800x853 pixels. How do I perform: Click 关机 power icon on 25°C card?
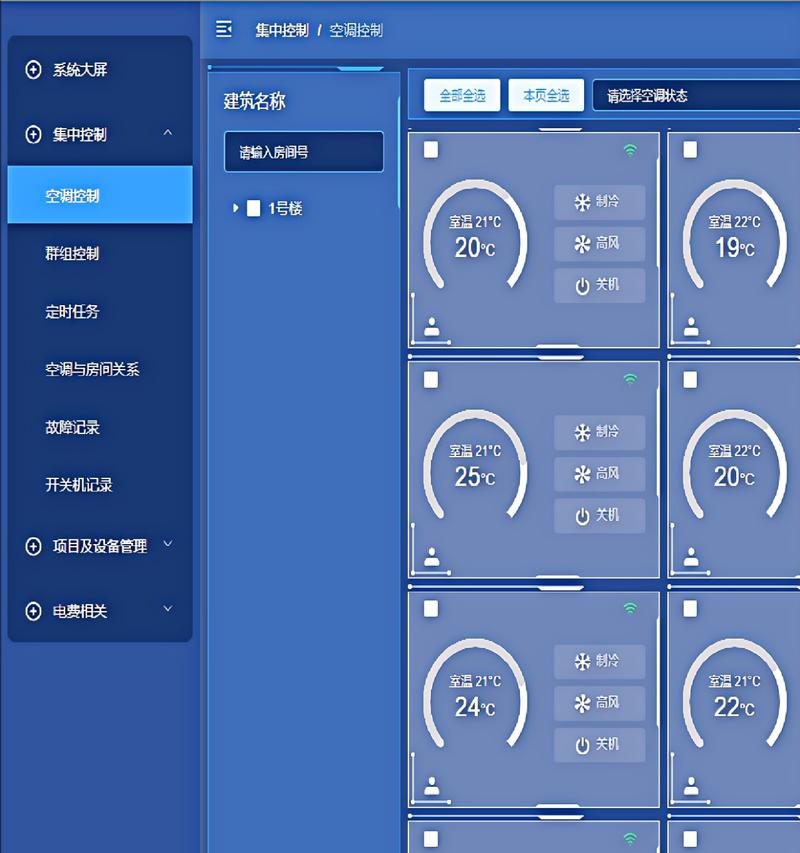pyautogui.click(x=582, y=516)
